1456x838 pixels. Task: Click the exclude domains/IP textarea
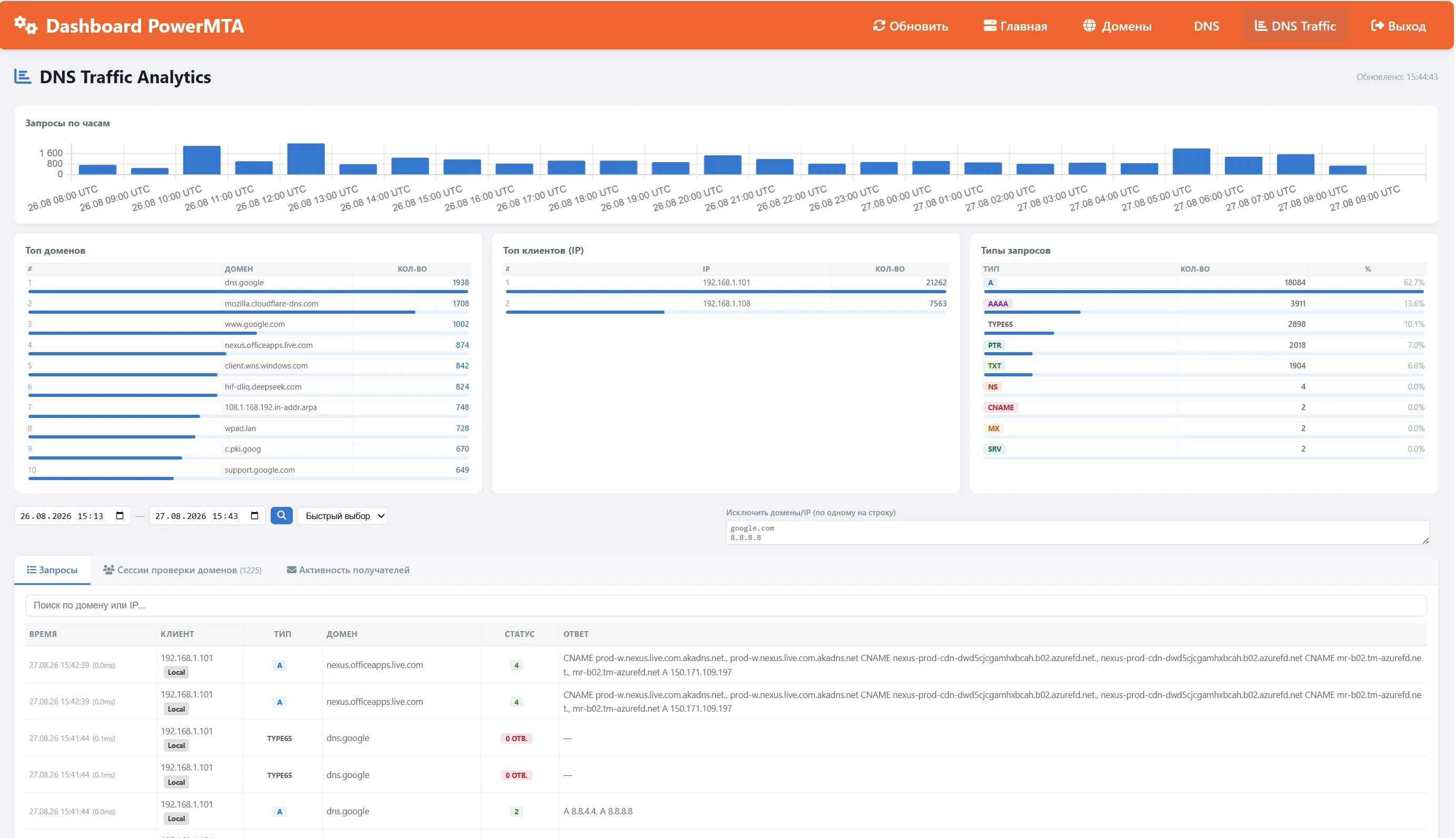(1077, 532)
